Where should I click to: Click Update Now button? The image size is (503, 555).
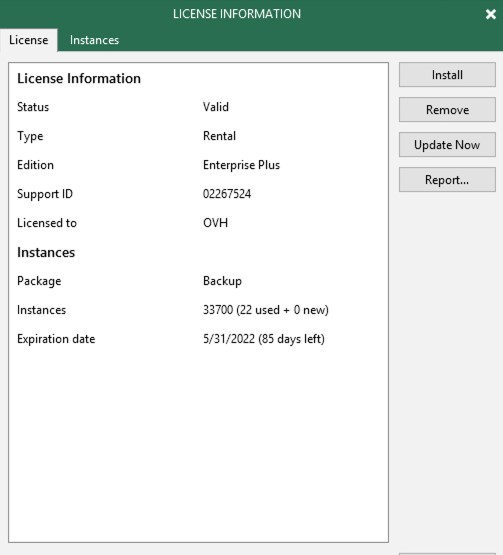(x=447, y=145)
